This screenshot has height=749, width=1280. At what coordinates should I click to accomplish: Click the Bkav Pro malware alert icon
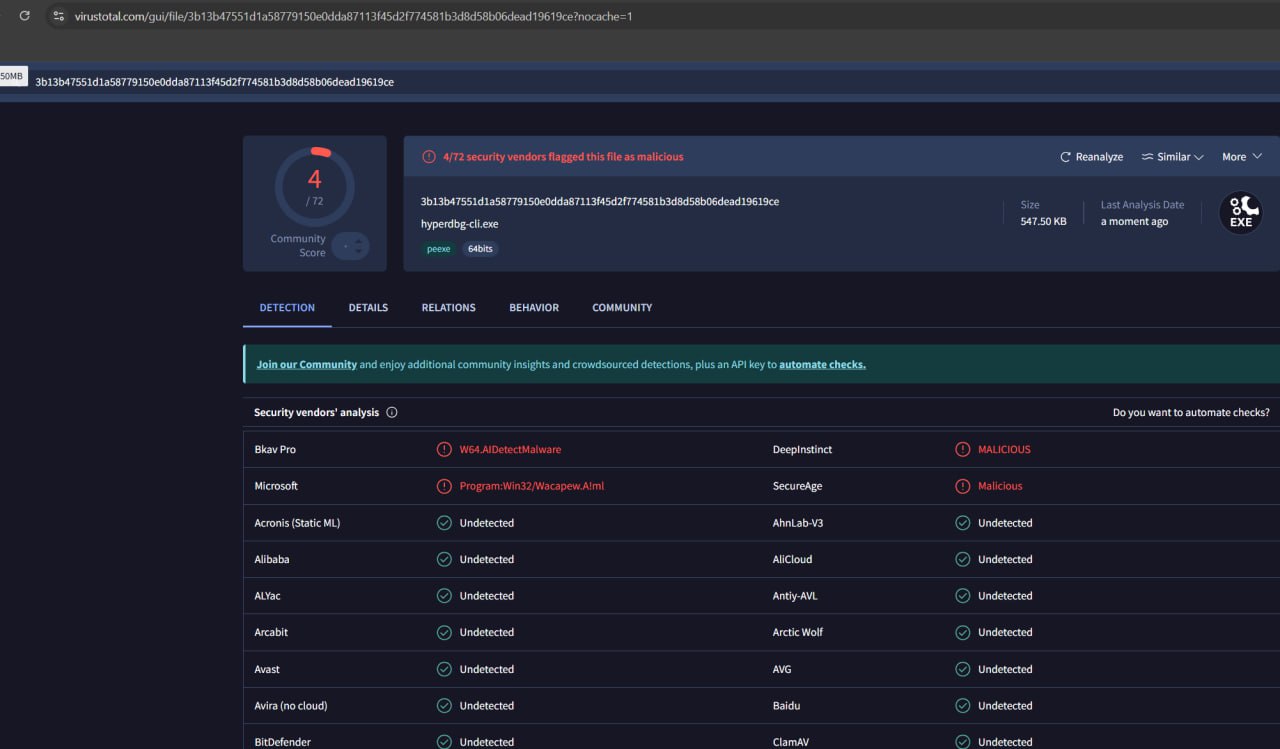[444, 450]
